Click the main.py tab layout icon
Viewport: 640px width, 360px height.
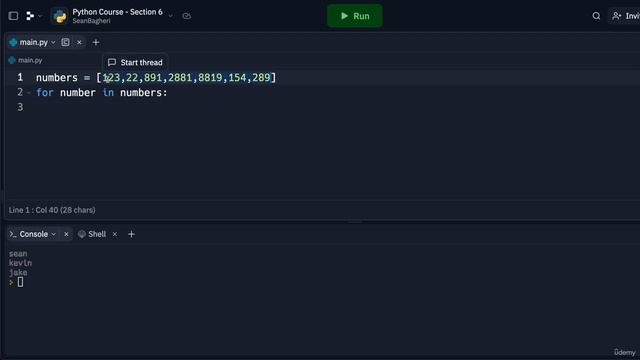pyautogui.click(x=65, y=42)
